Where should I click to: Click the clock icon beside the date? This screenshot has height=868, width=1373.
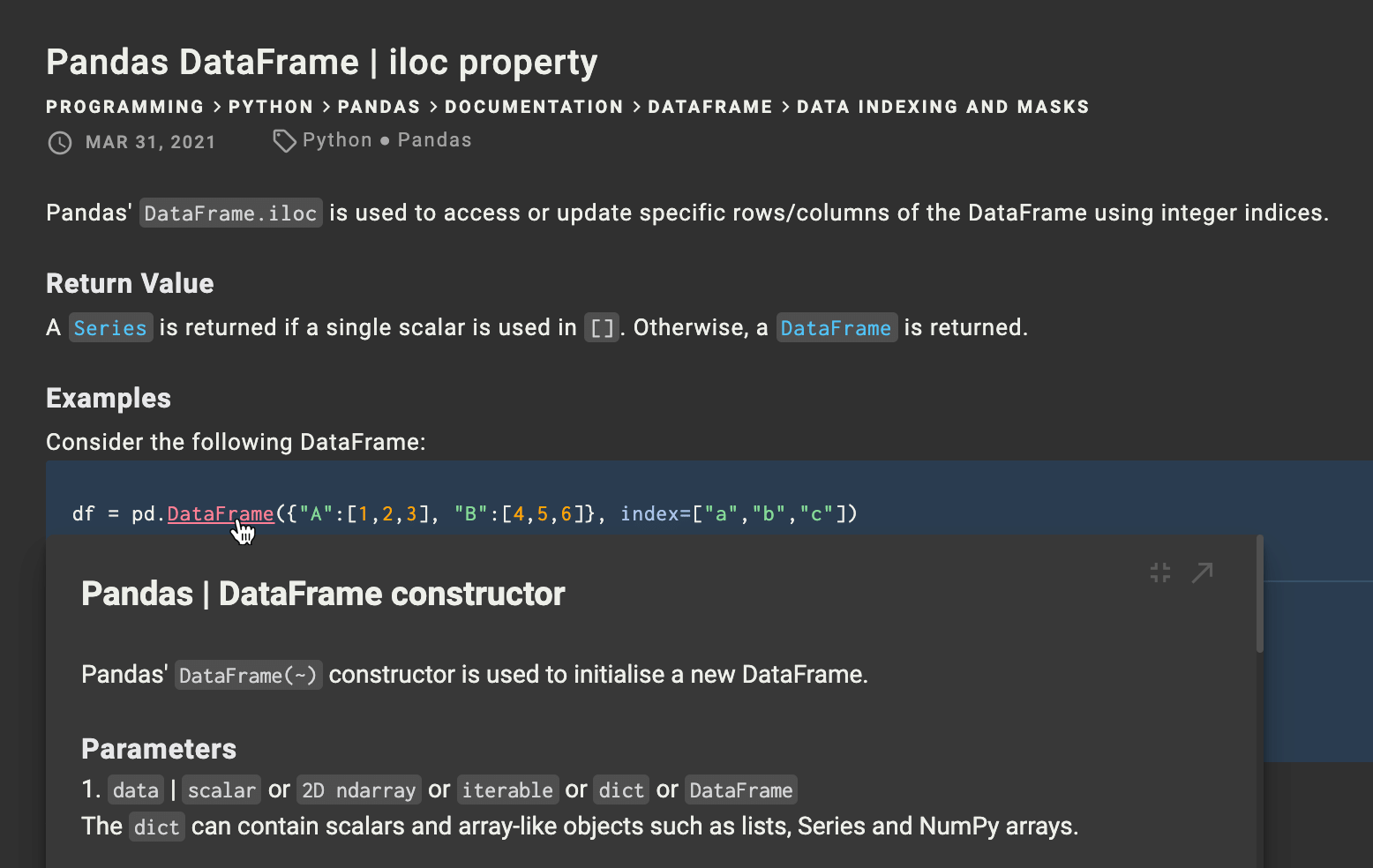[59, 143]
